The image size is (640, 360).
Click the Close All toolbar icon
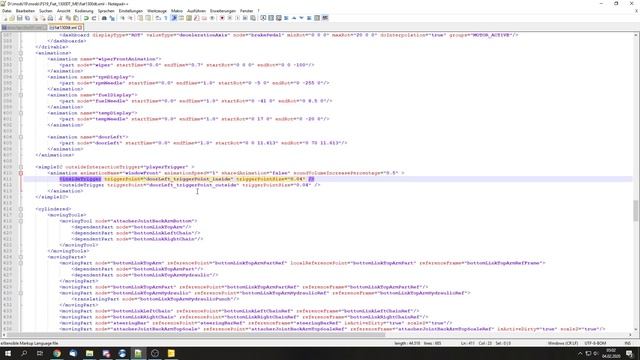pyautogui.click(x=42, y=18)
